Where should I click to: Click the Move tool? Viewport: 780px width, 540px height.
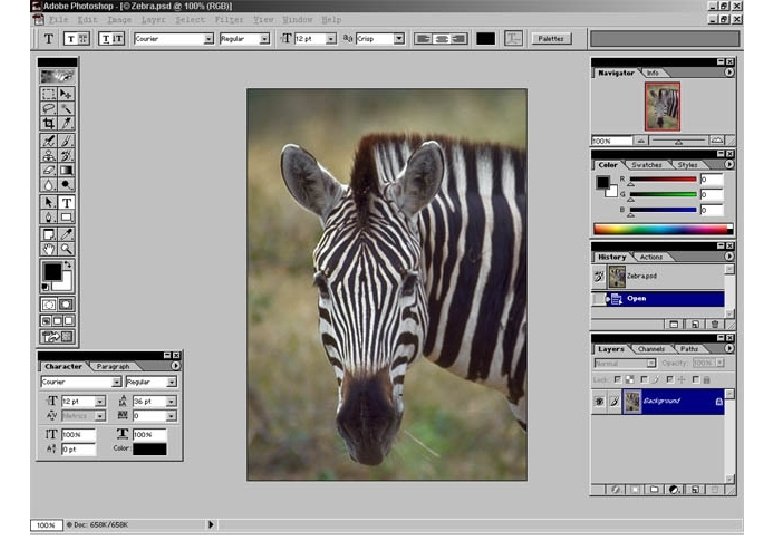pos(66,94)
